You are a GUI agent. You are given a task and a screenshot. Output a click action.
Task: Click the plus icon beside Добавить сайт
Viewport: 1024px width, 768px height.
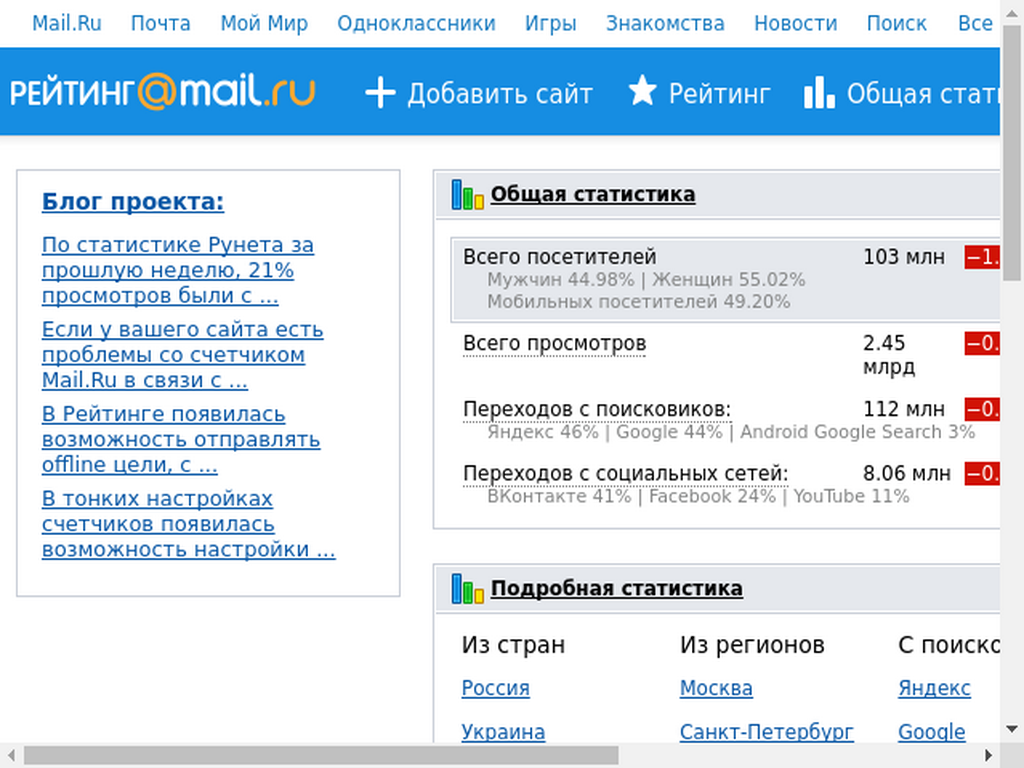coord(380,92)
